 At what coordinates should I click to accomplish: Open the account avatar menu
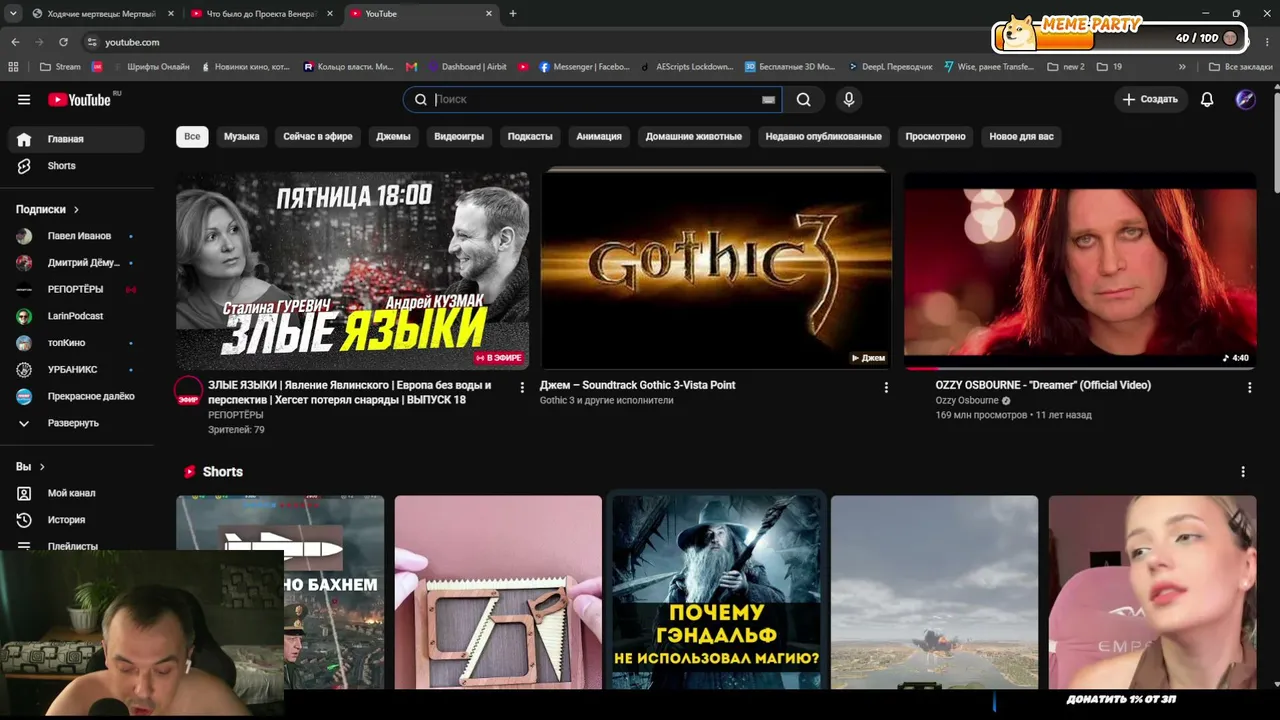pyautogui.click(x=1245, y=99)
